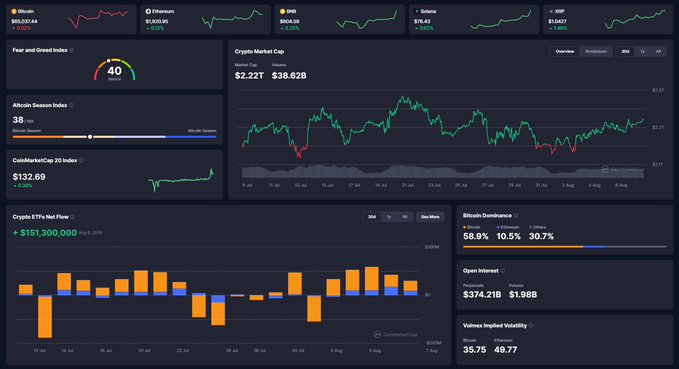
Task: Open the XRP card title
Action: click(x=559, y=11)
